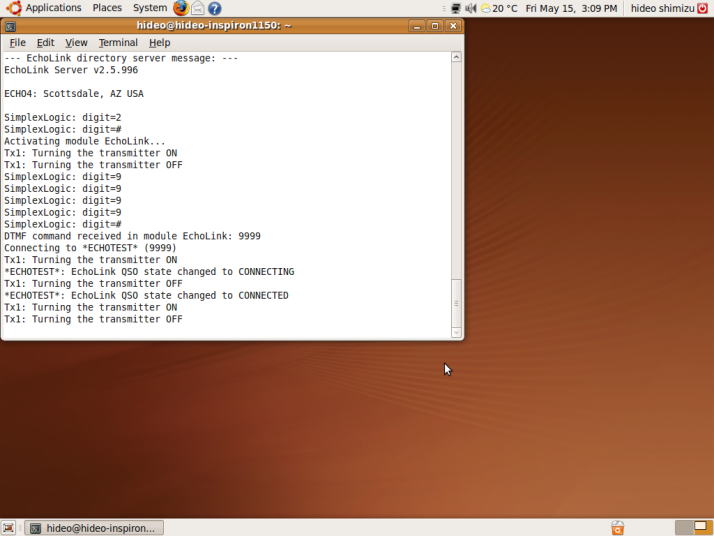Click the 'Connecting to *ECHOTEST* (9999)' line
The image size is (714, 536).
(x=90, y=248)
